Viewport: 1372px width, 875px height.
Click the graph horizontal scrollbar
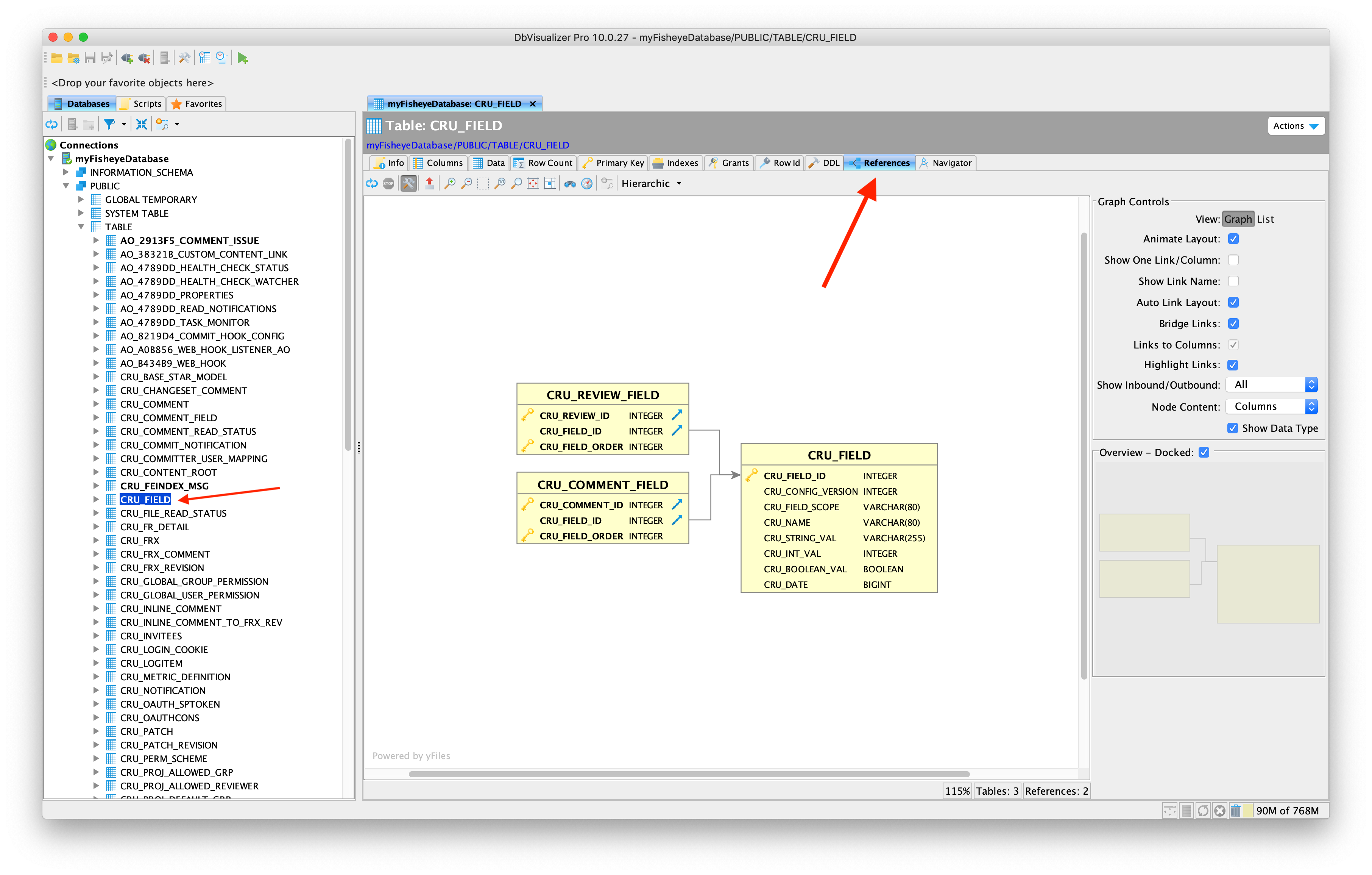pyautogui.click(x=689, y=774)
